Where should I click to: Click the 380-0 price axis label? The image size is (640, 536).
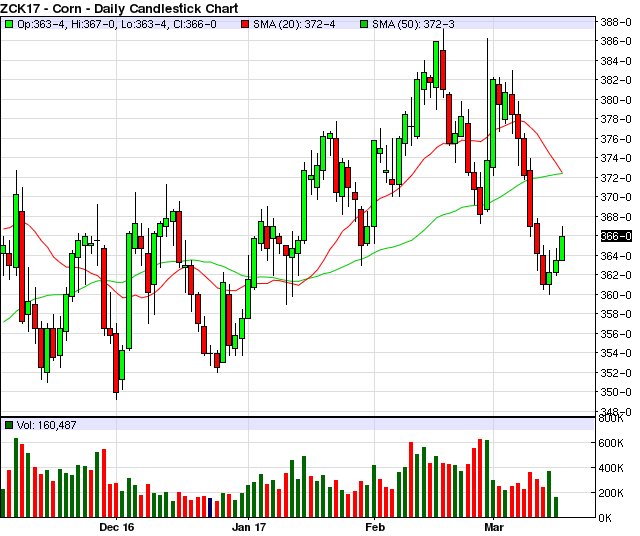(x=616, y=100)
